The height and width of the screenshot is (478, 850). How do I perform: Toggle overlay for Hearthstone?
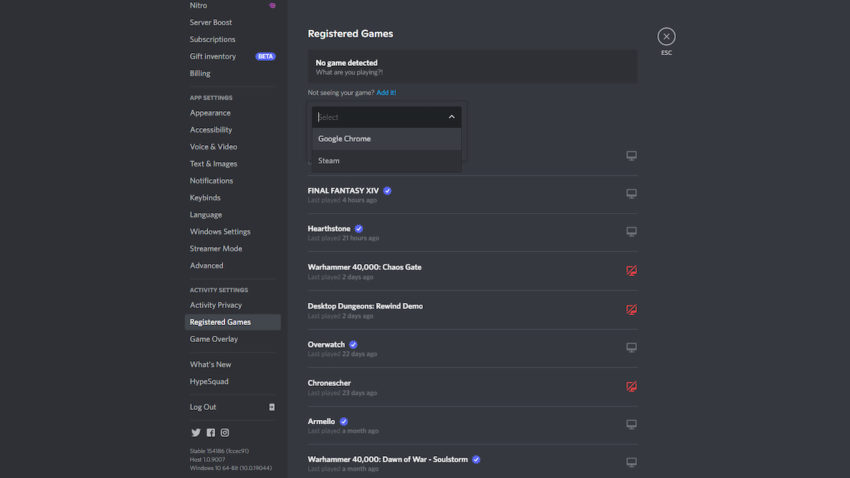click(631, 231)
